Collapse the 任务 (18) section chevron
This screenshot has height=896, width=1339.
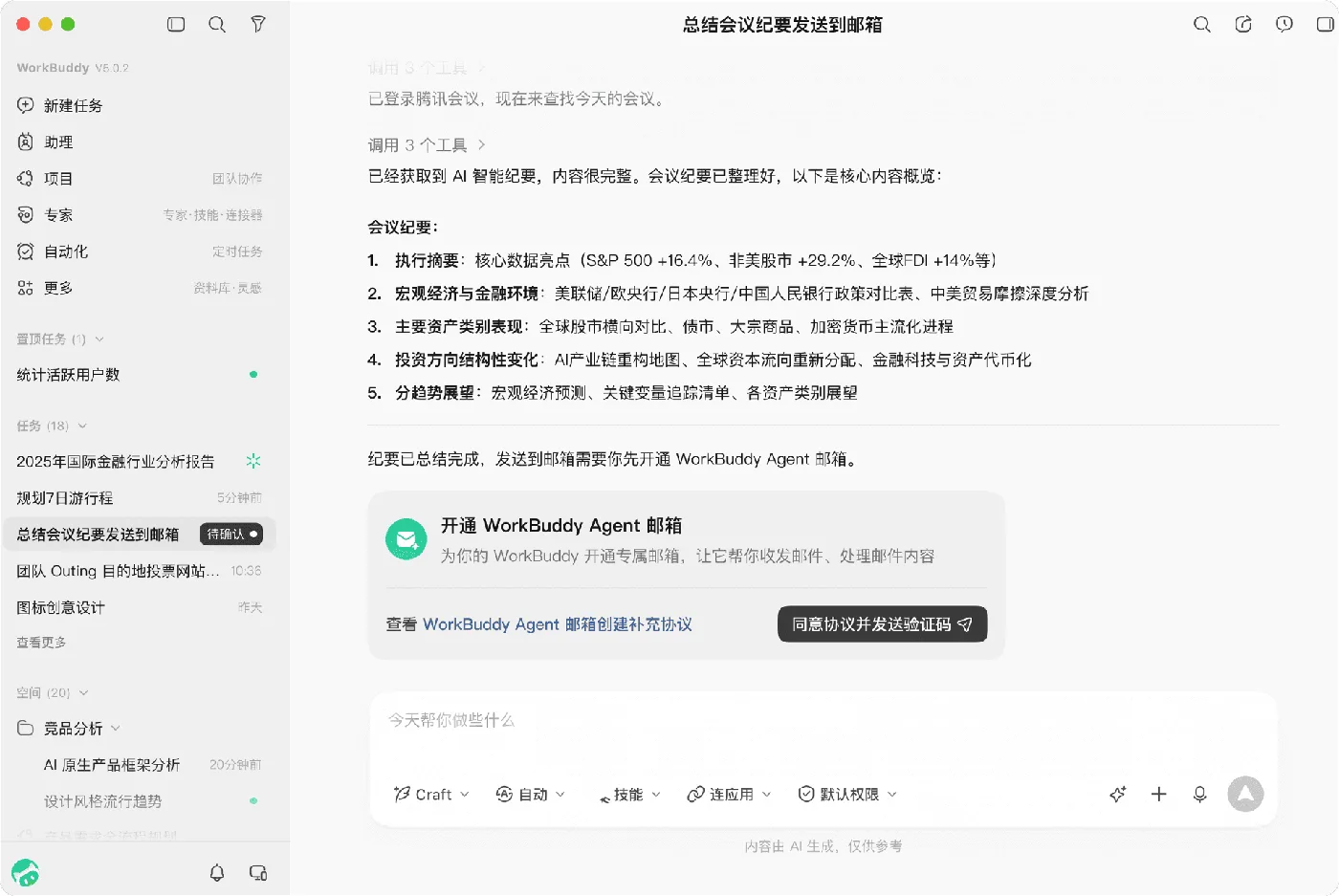(82, 426)
